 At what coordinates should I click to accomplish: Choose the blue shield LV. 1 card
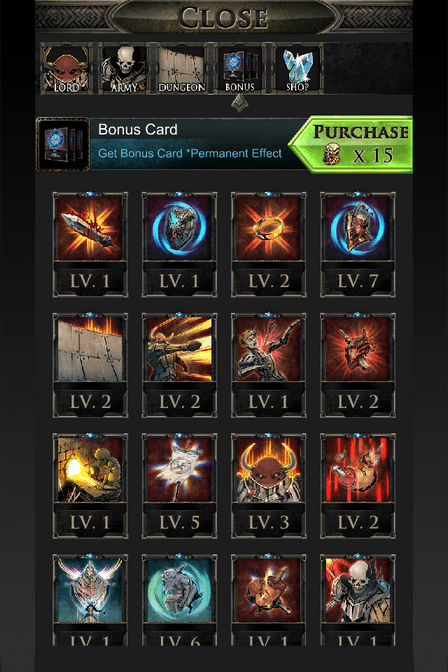point(179,244)
